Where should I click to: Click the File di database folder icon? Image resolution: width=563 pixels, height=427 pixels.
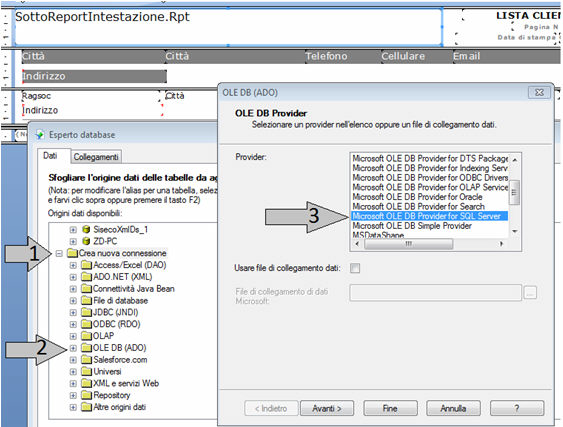(87, 301)
